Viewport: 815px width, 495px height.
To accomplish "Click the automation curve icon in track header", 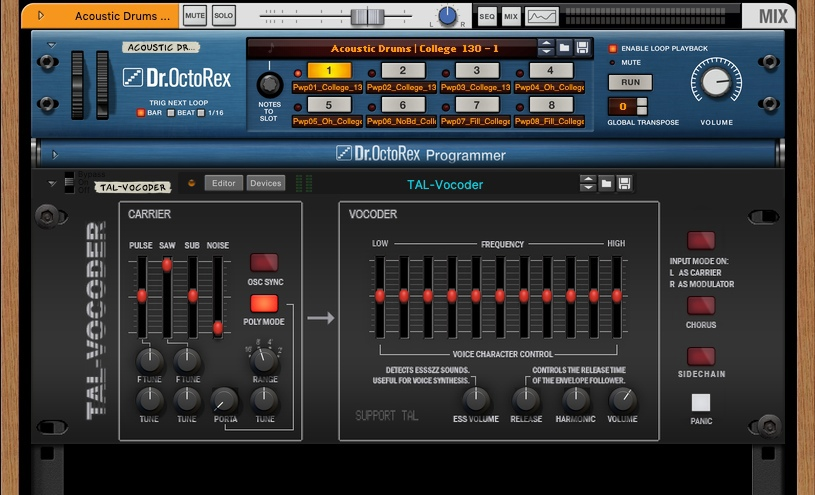I will coord(542,16).
